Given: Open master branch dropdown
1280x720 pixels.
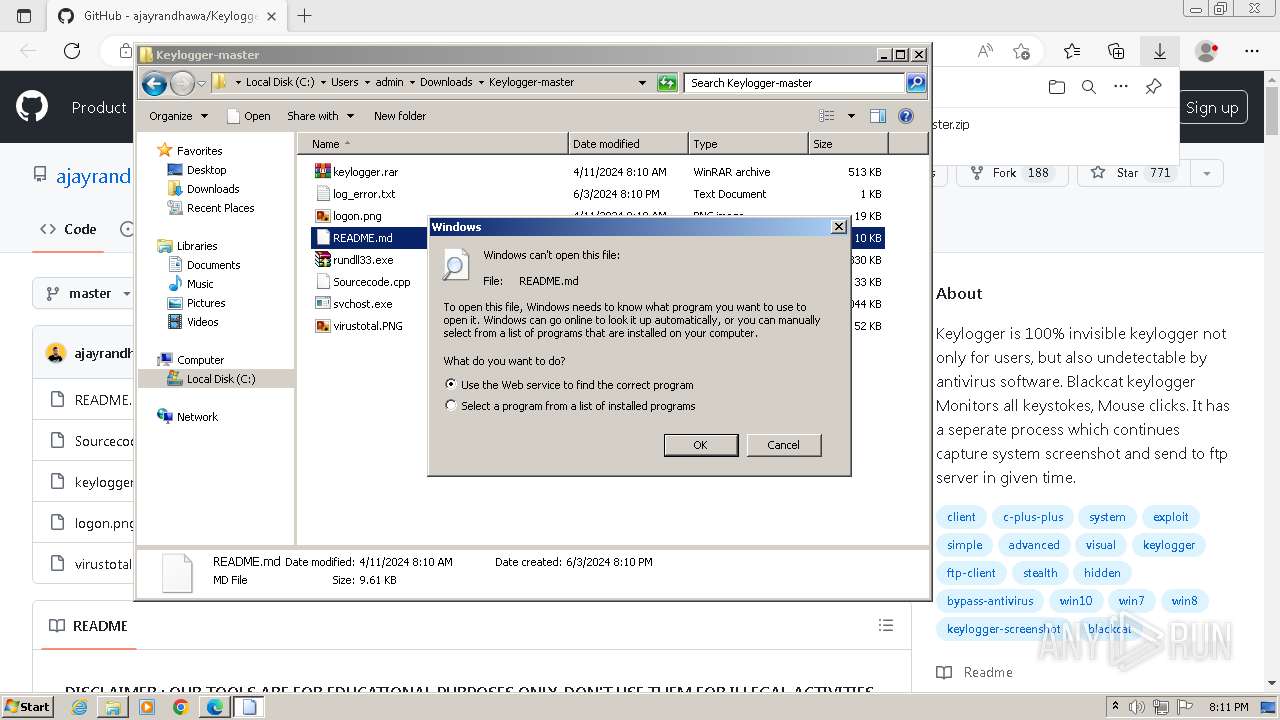Looking at the screenshot, I should [90, 294].
